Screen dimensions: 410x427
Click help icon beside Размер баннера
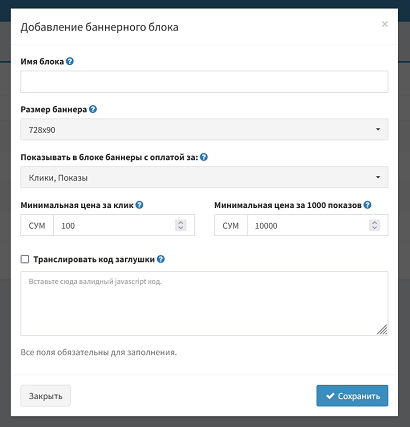(x=93, y=109)
